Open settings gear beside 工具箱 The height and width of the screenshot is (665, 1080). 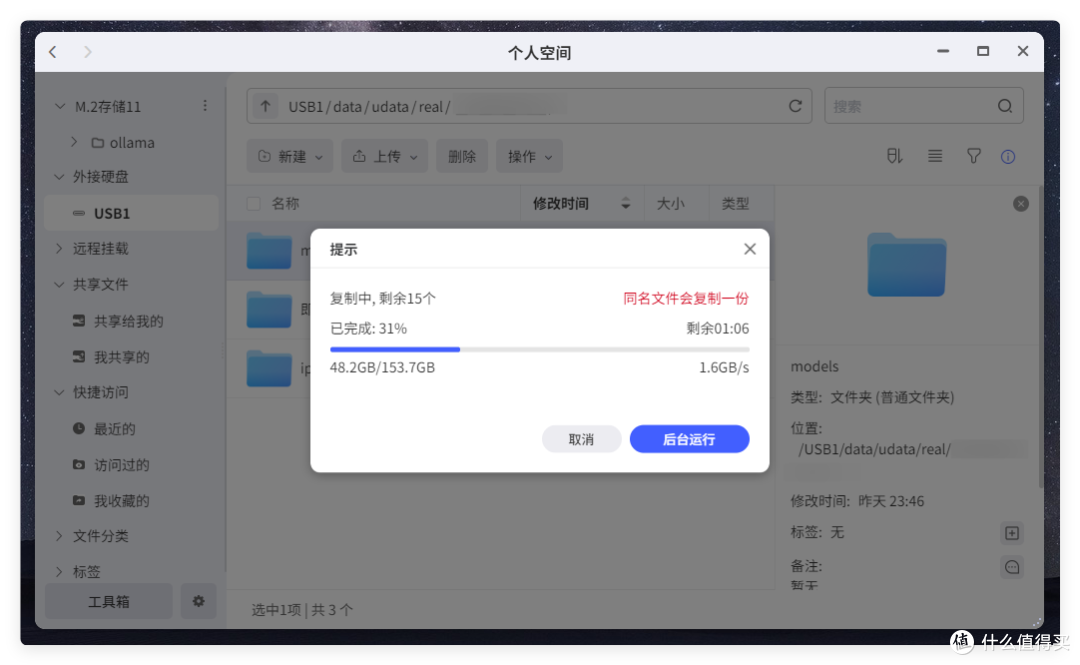coord(198,601)
